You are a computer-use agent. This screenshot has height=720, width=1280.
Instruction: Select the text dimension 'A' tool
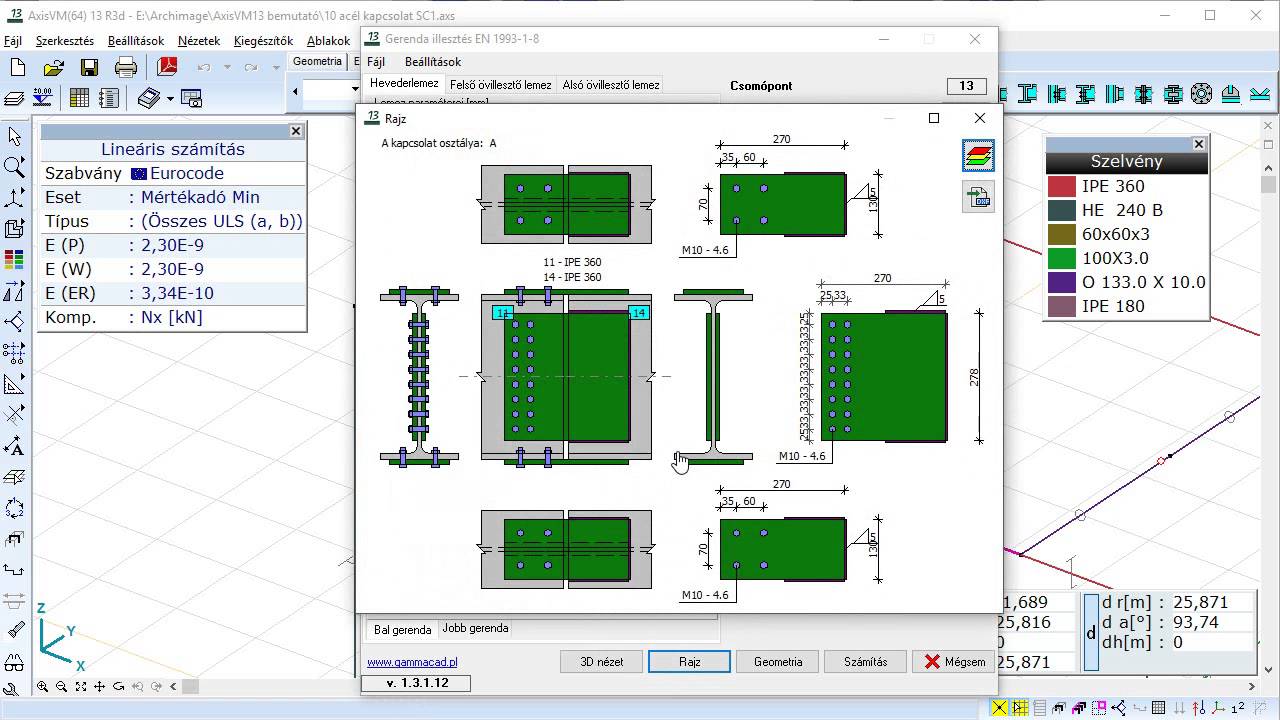[14, 446]
